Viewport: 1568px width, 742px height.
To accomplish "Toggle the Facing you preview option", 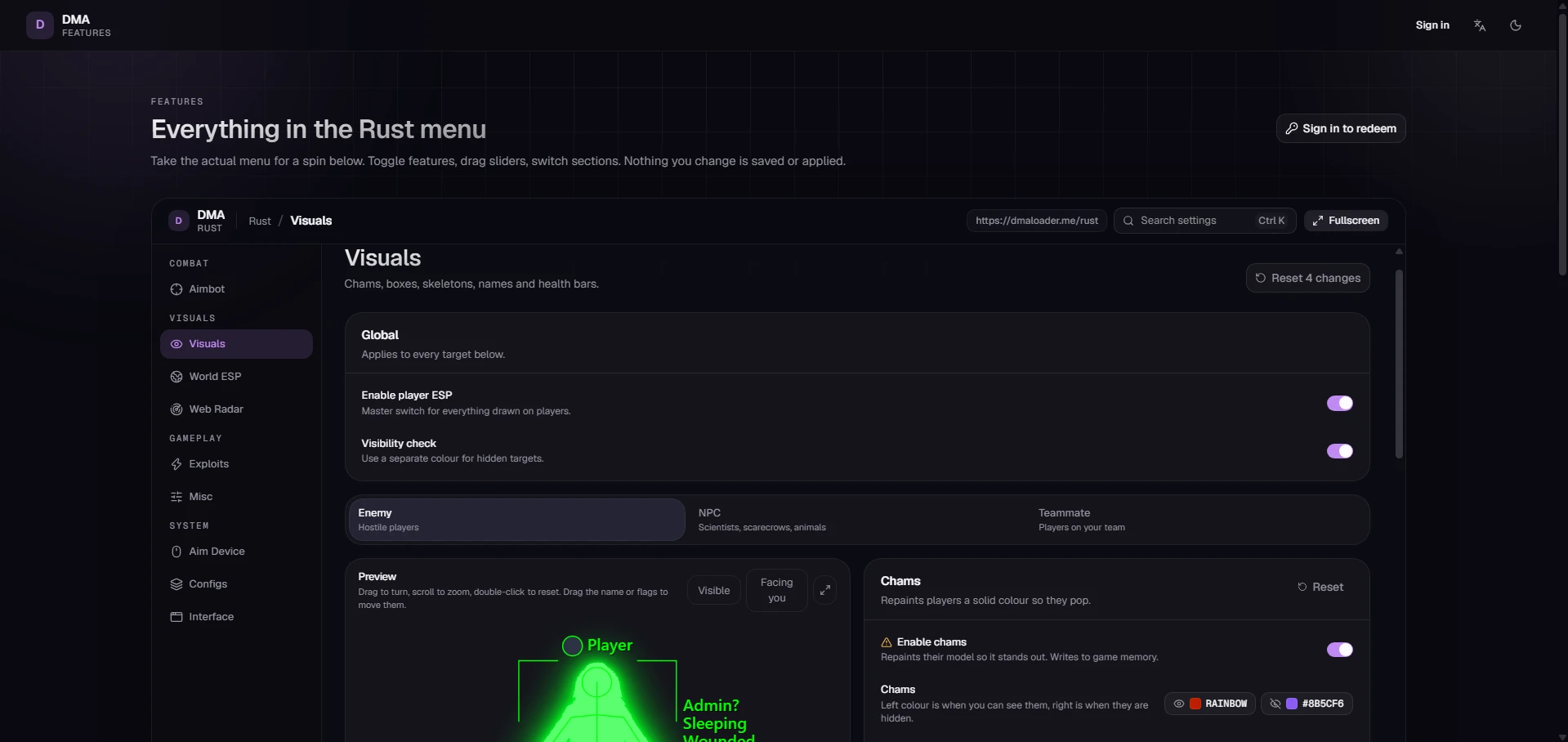I will (x=777, y=590).
